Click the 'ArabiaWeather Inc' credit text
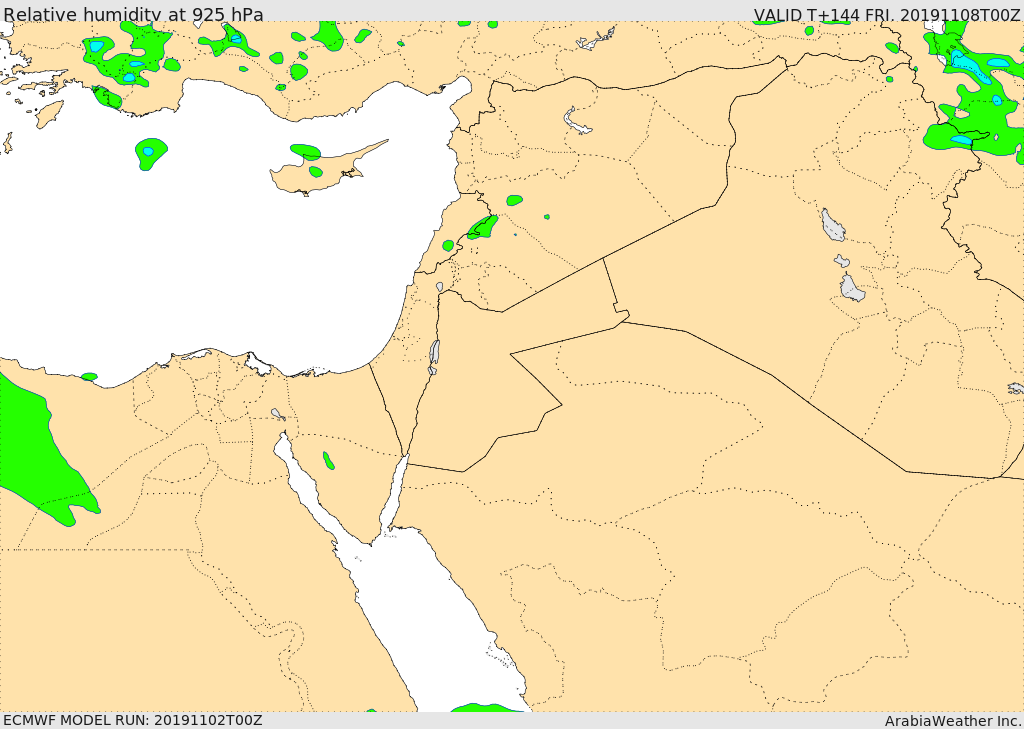 click(x=952, y=721)
